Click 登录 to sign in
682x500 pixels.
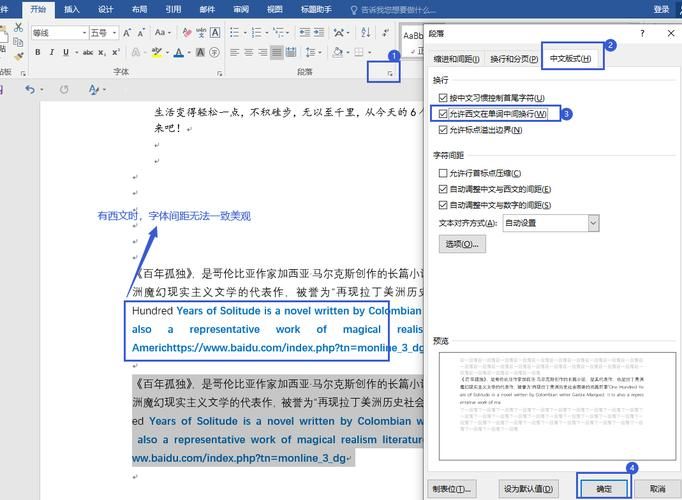point(661,9)
